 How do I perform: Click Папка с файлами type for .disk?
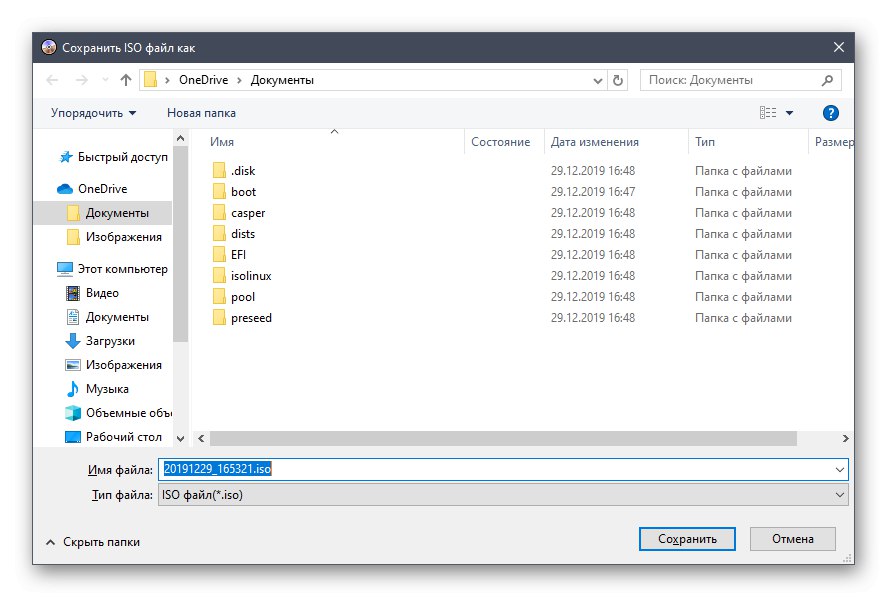[x=743, y=171]
